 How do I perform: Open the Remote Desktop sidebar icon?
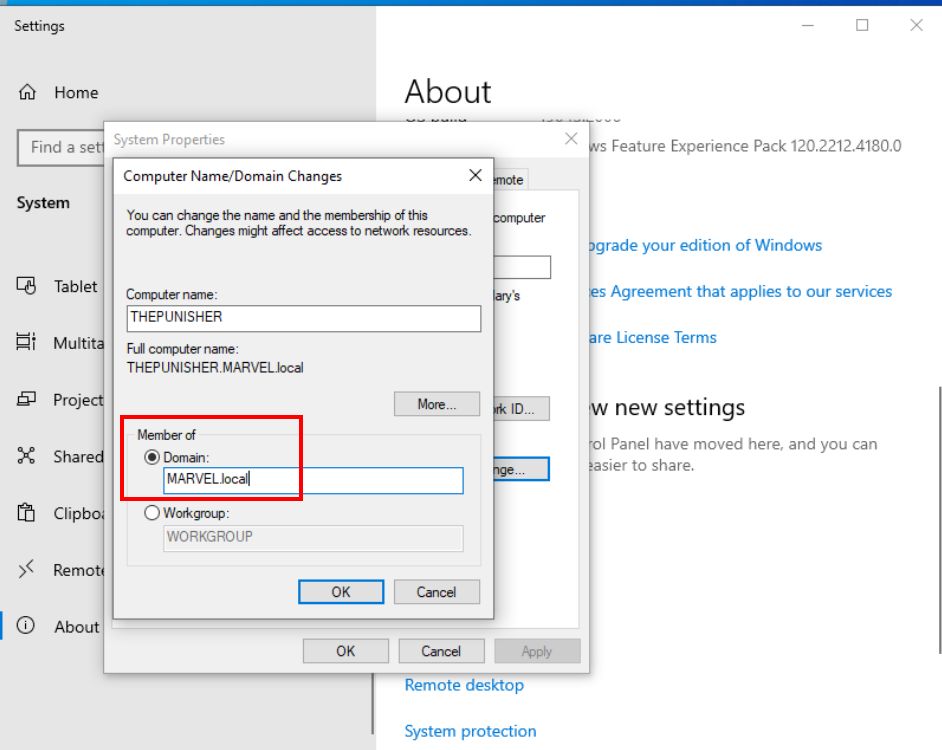coord(27,570)
